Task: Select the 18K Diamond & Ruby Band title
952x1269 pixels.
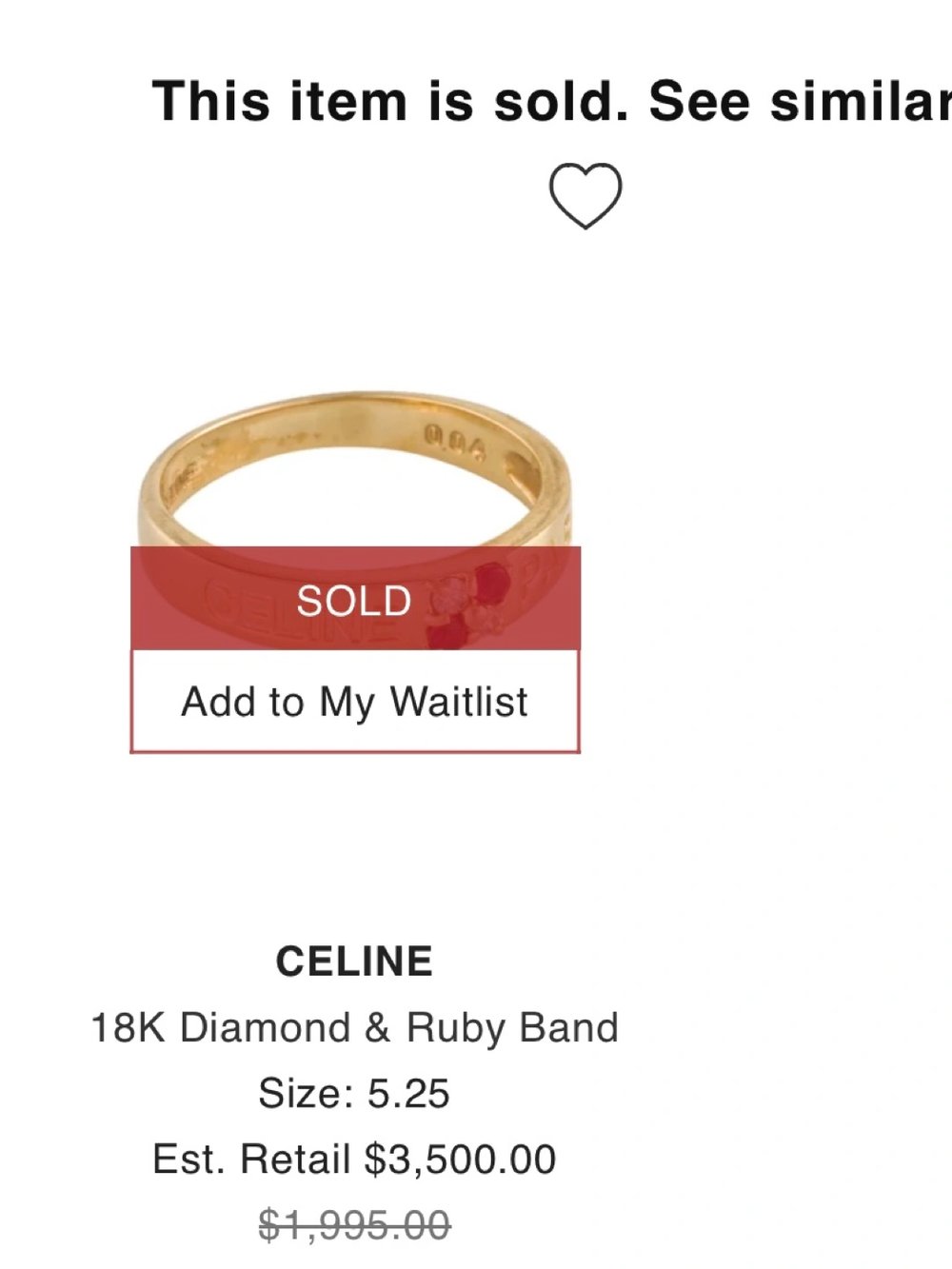Action: coord(354,1028)
